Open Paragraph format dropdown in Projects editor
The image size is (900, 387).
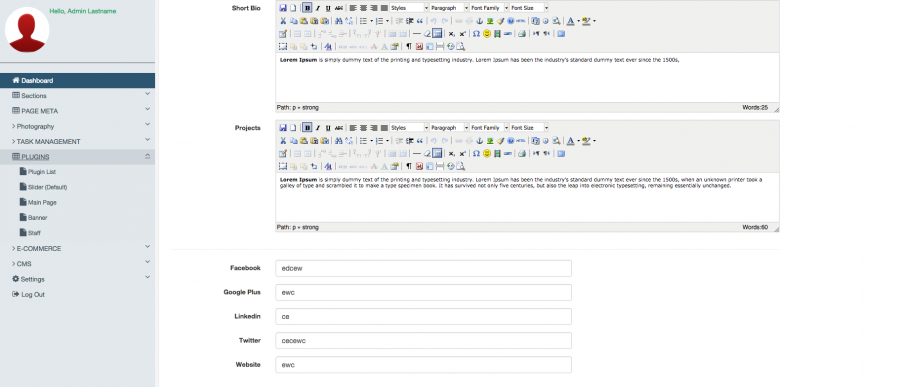[x=450, y=127]
